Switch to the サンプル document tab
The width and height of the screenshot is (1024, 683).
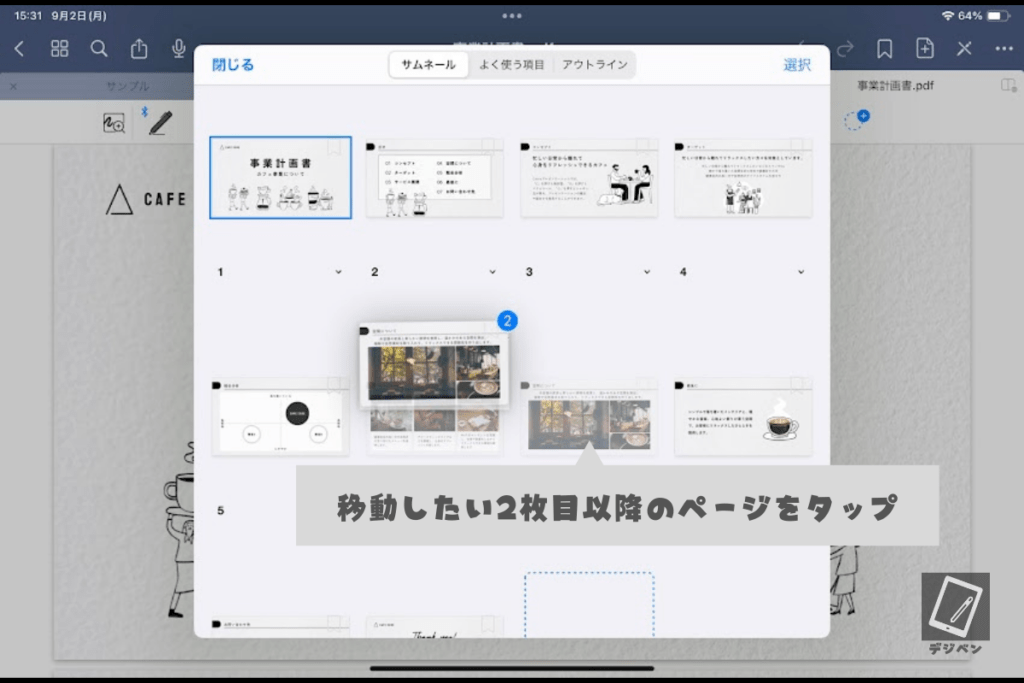(x=127, y=86)
